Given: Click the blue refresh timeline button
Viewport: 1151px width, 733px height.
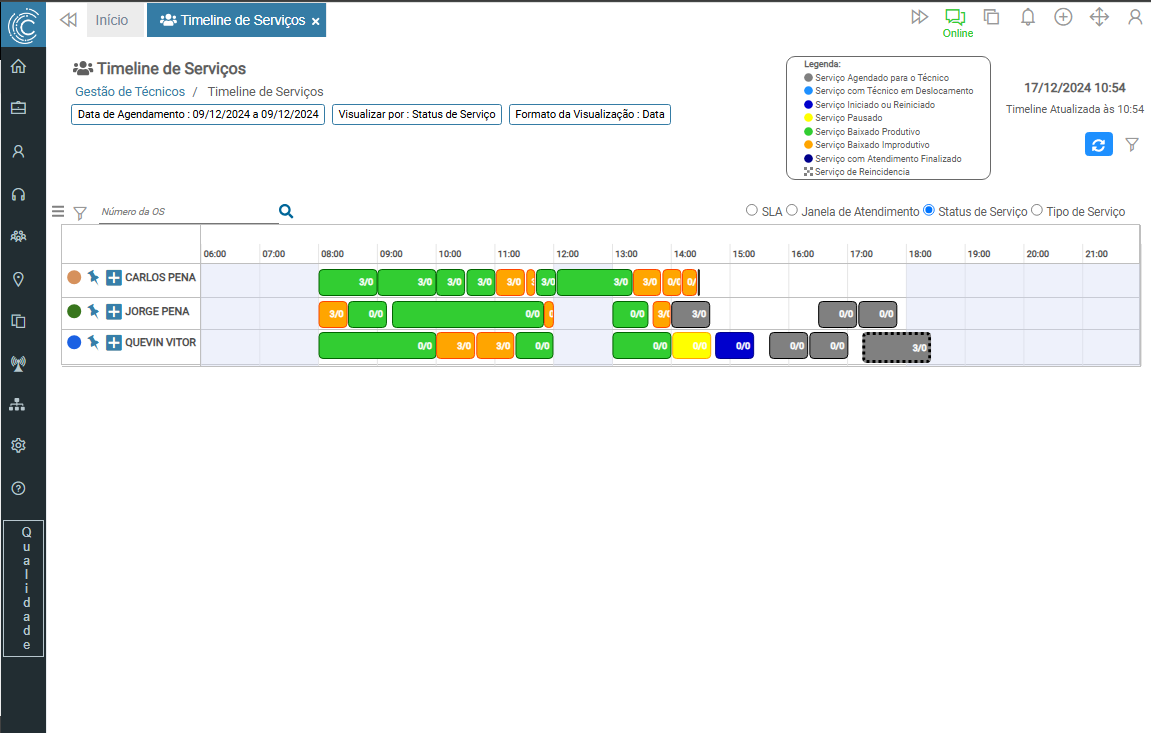Looking at the screenshot, I should [1098, 144].
